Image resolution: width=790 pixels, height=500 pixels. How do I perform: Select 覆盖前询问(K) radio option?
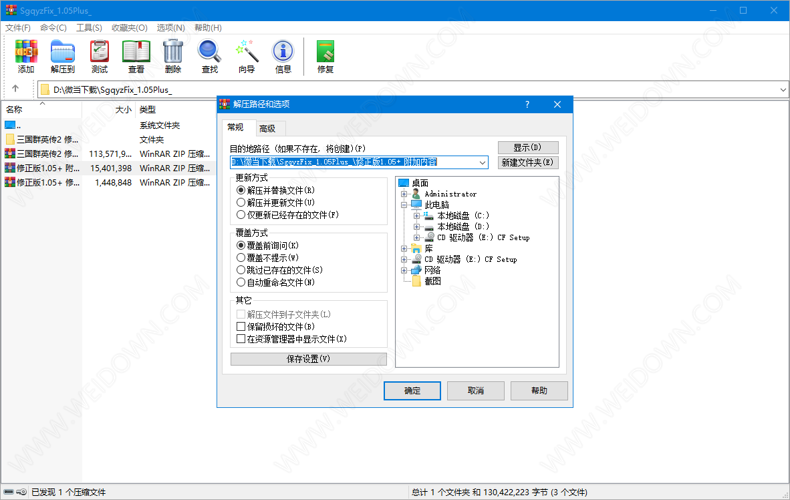click(268, 245)
